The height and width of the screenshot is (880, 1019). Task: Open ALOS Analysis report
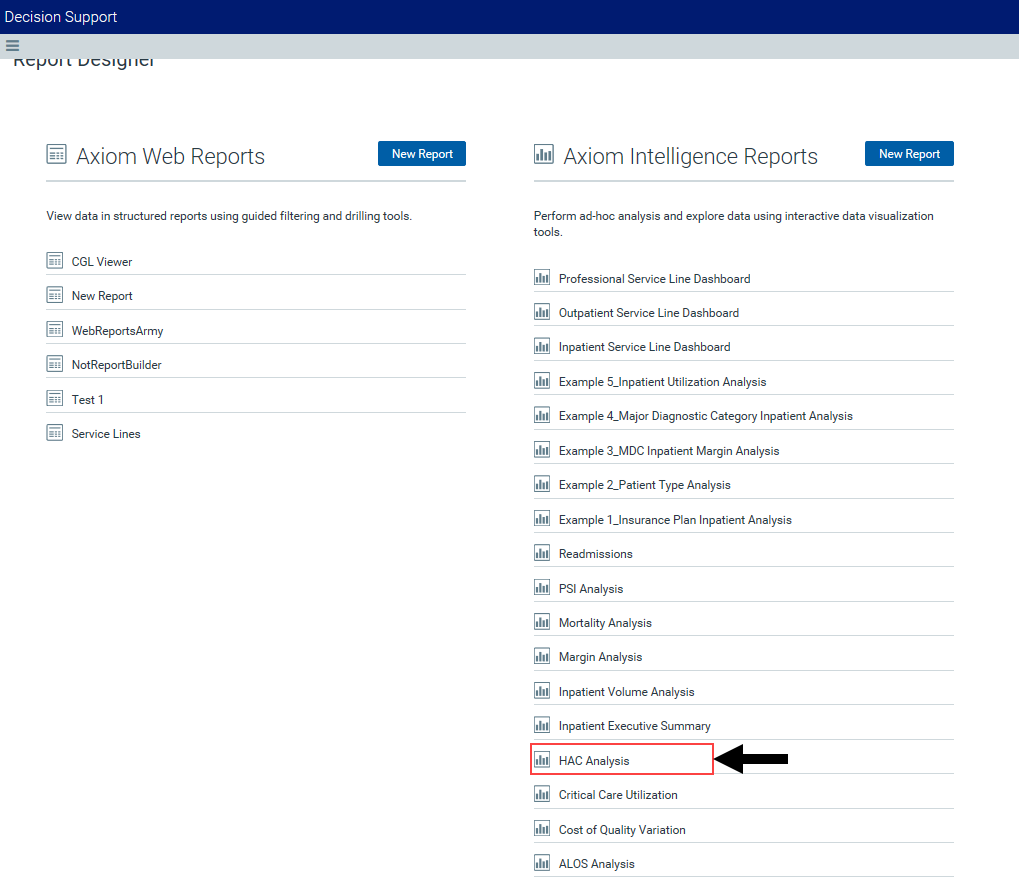(x=597, y=864)
